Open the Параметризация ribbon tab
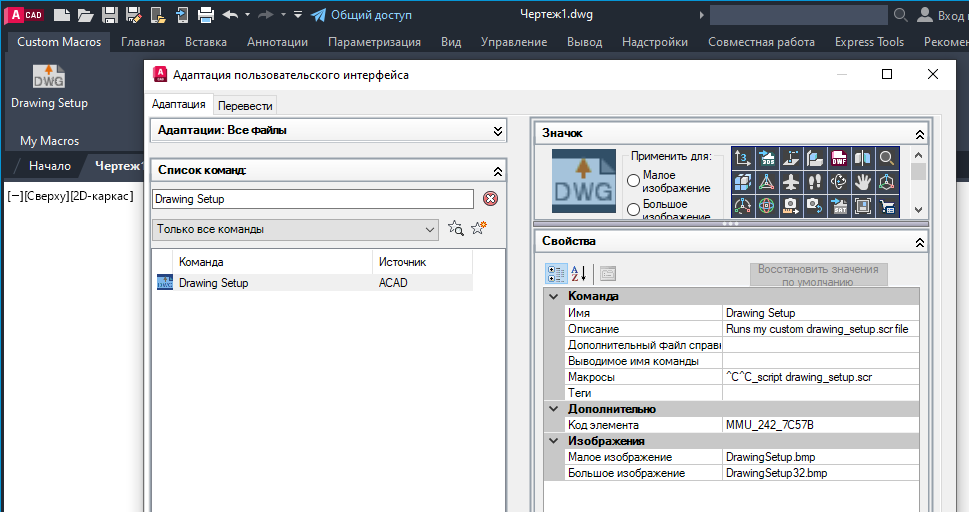Screen dimensions: 969x512 point(374,42)
